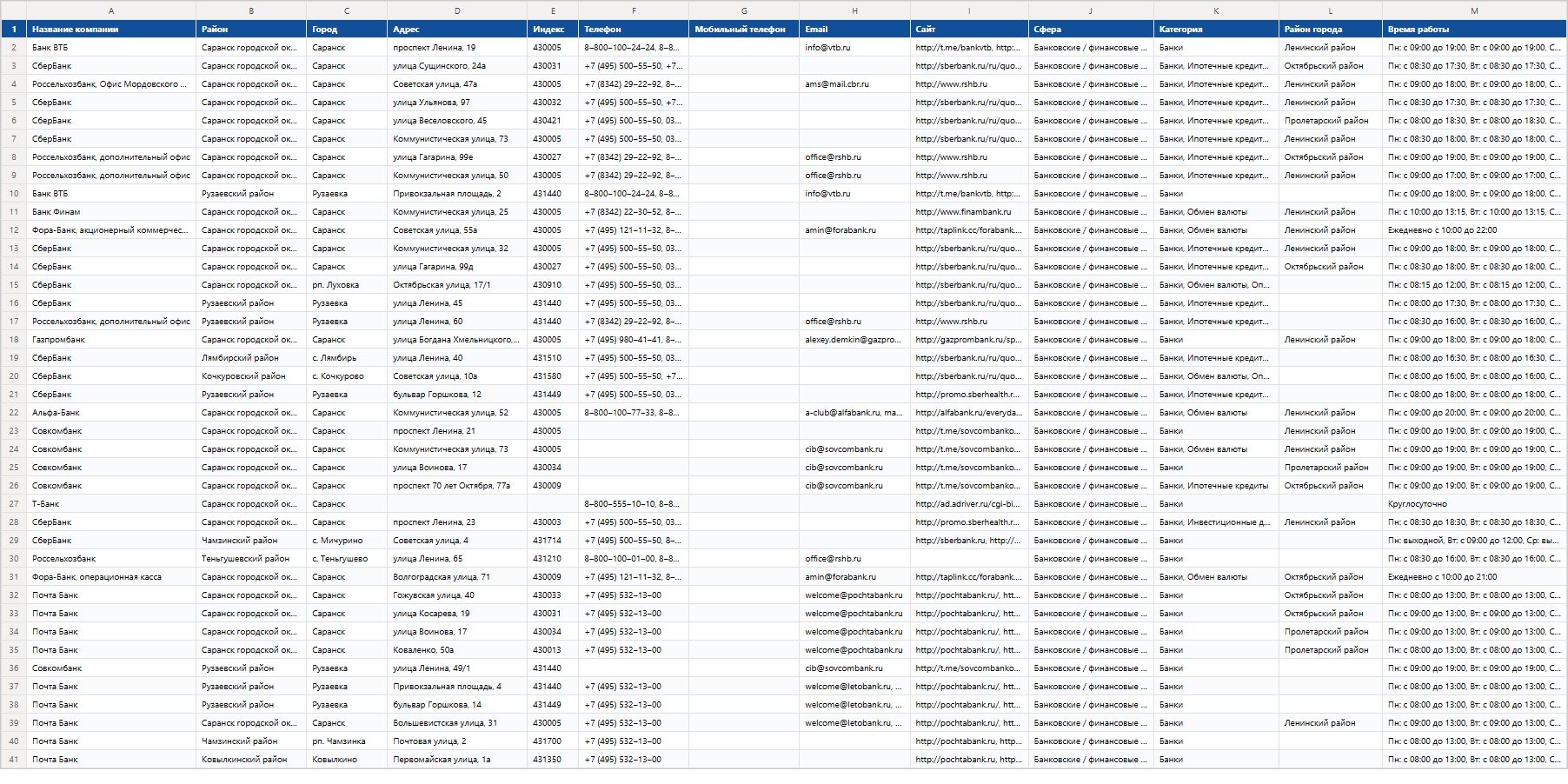1568x784 pixels.
Task: Select the "Альфа-Банк" company cell
Action: 111,413
